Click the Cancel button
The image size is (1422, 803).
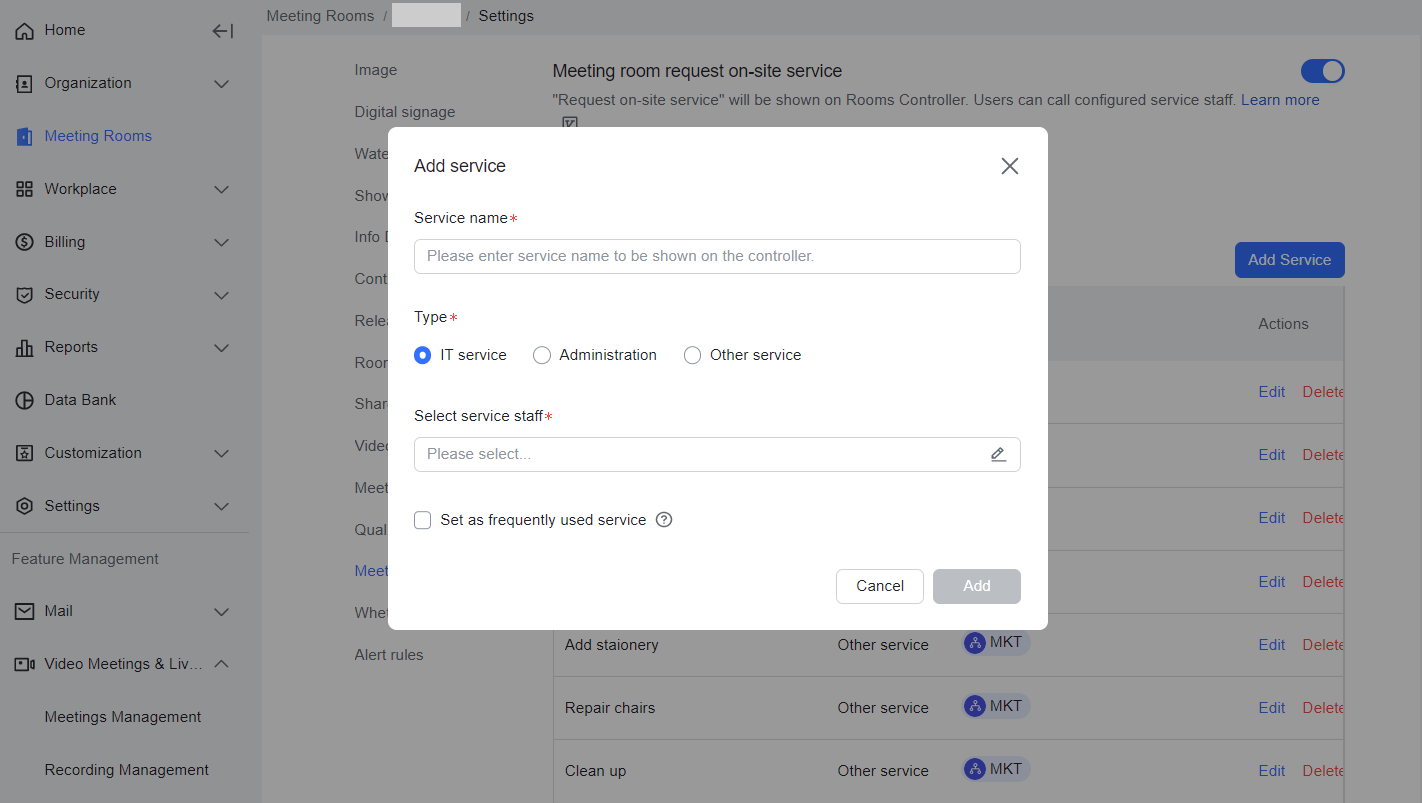(879, 586)
